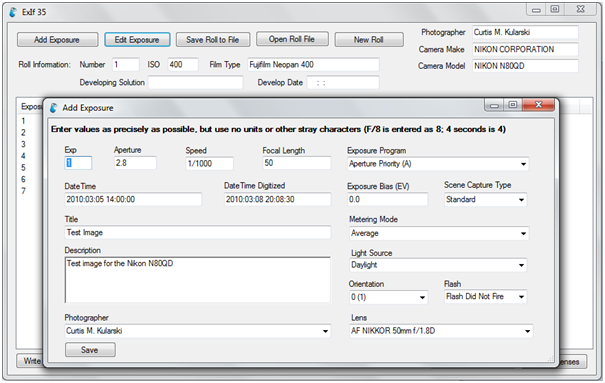This screenshot has width=605, height=383.
Task: Click the roll Number field
Action: tap(125, 64)
